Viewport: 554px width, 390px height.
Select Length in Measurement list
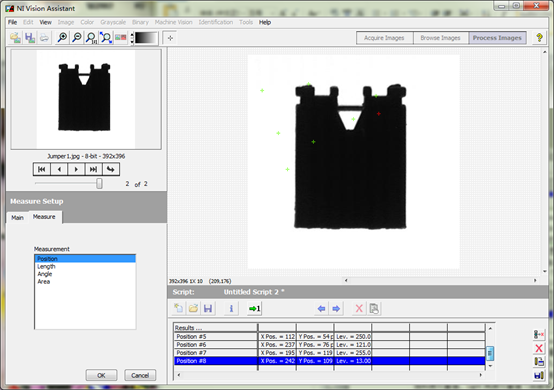85,266
